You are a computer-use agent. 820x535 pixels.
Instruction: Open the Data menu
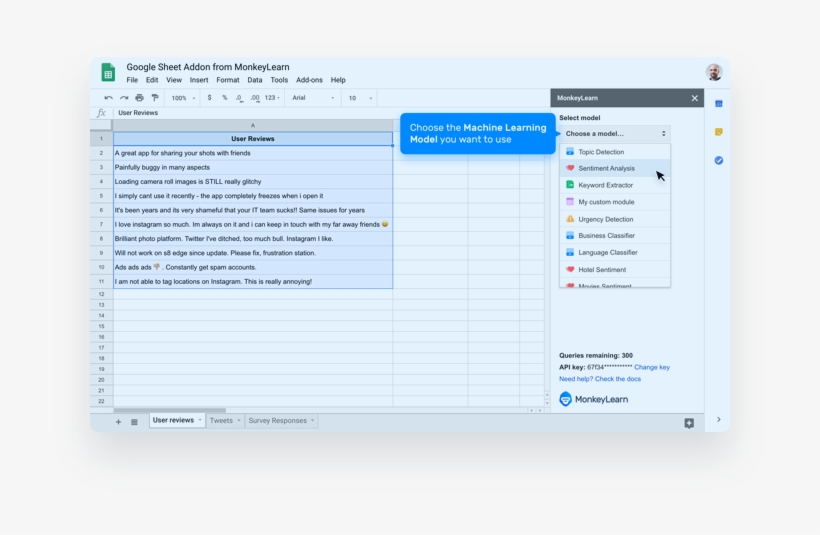click(255, 80)
